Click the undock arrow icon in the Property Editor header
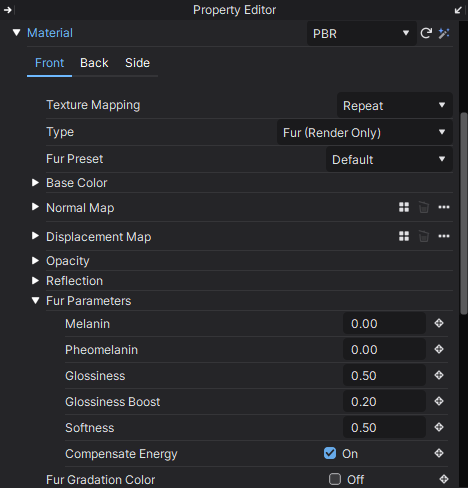Viewport: 468px width, 488px height. [458, 10]
